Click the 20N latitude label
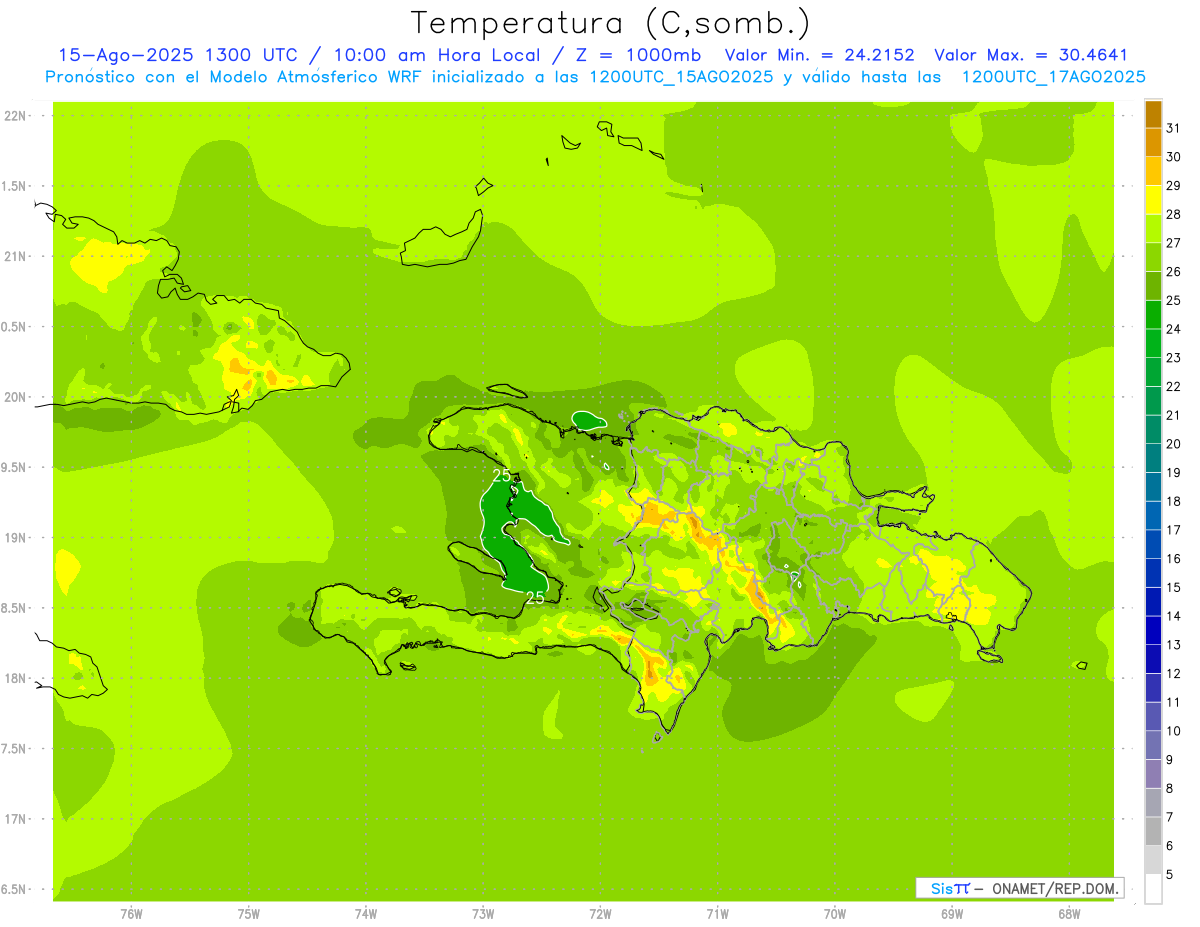 [14, 397]
